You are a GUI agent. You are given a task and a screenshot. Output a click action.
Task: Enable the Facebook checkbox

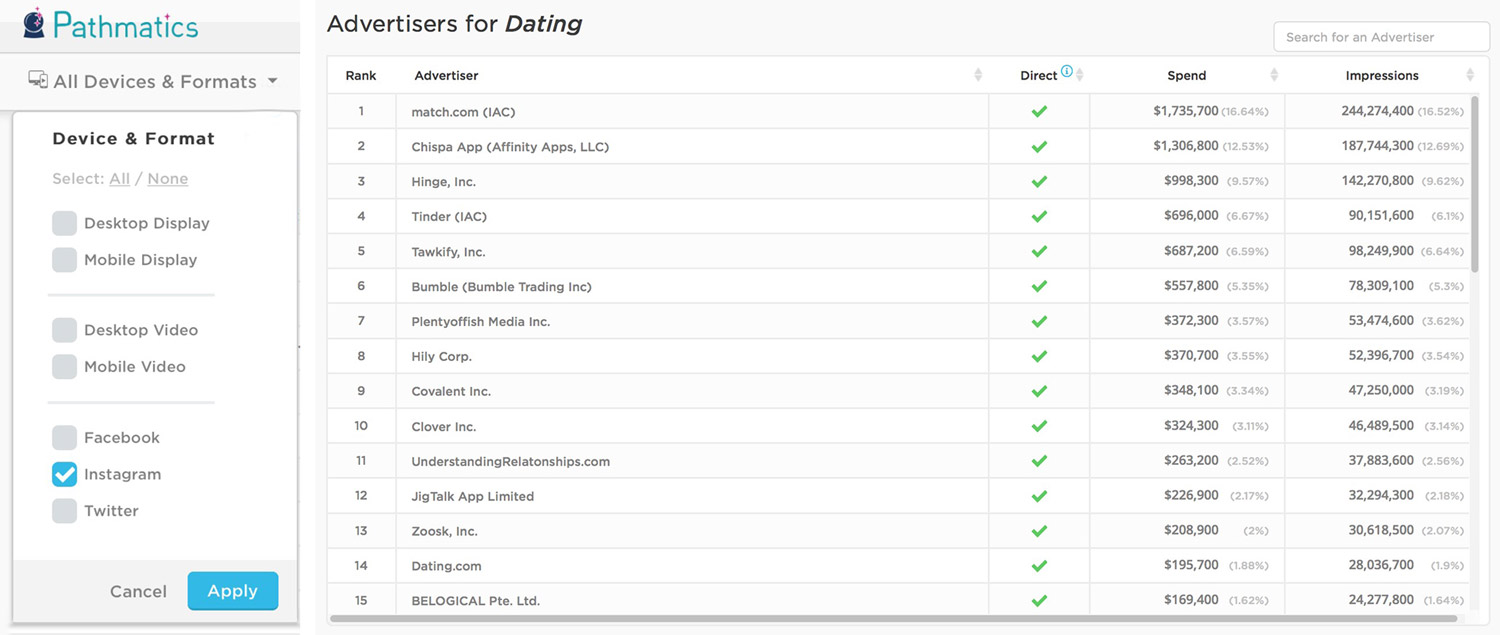[x=65, y=437]
